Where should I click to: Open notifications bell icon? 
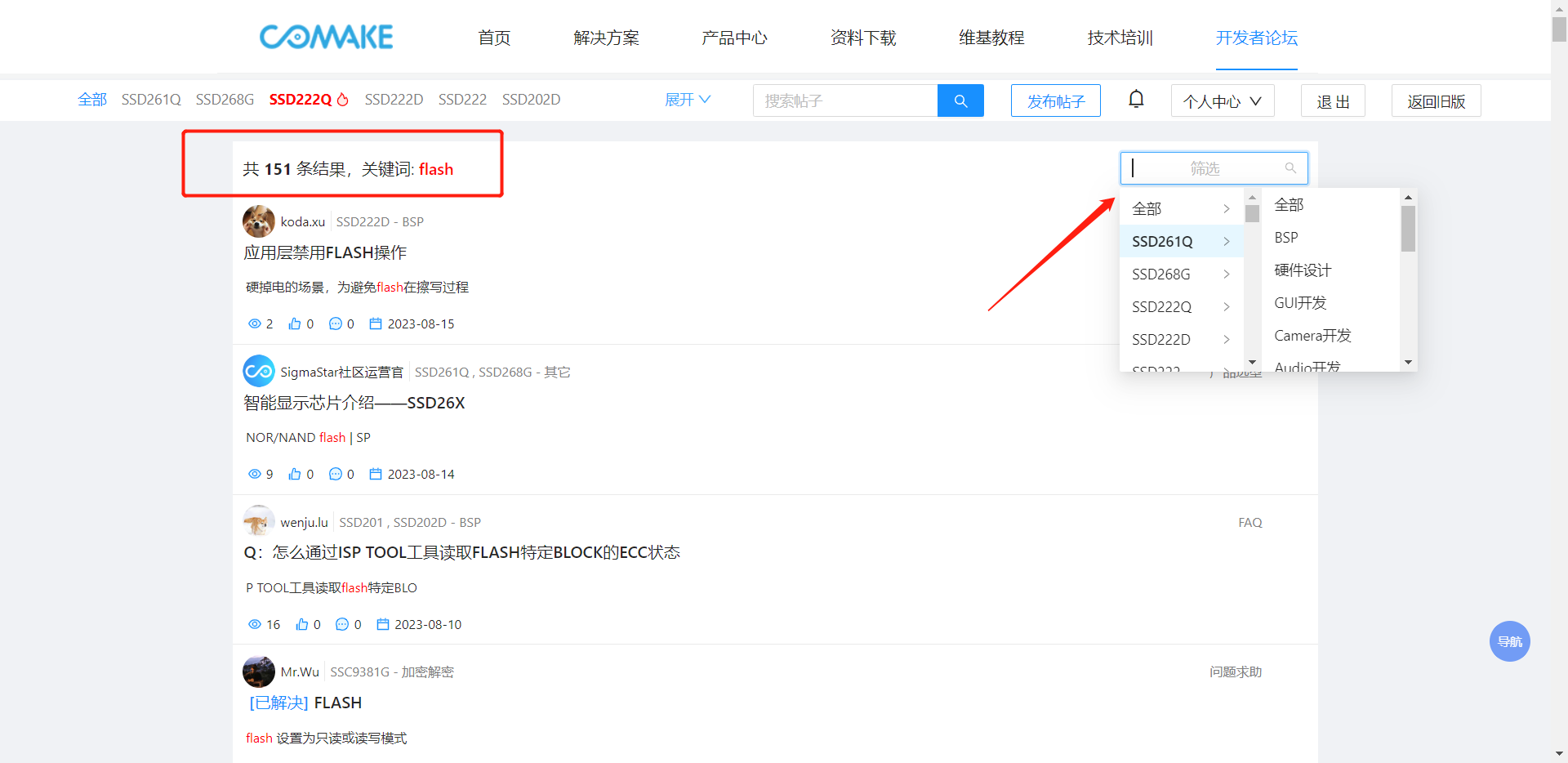click(1136, 100)
